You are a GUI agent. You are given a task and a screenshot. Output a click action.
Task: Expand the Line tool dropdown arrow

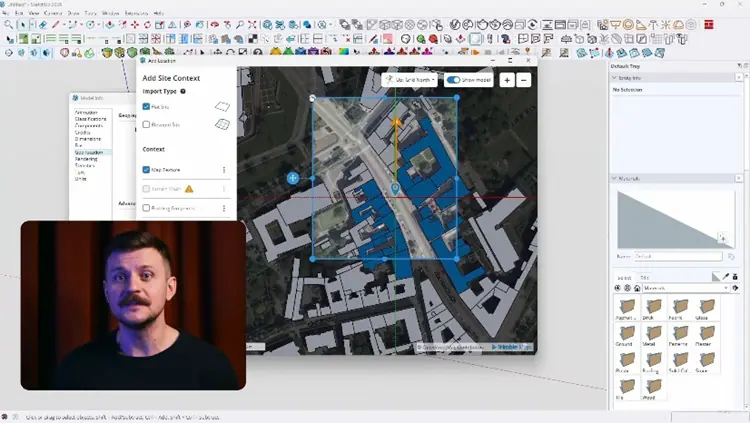[x=64, y=24]
